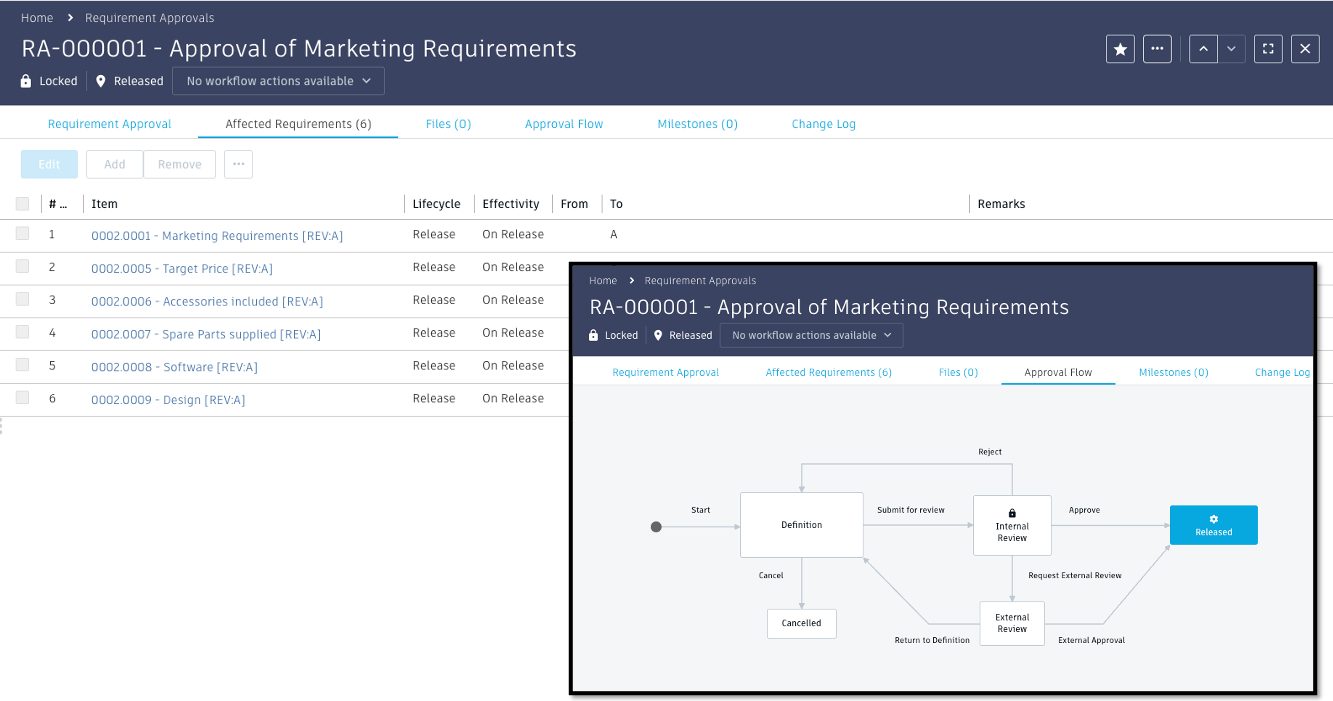This screenshot has width=1333, height=701.
Task: Open 0002.0005 - Target Price item link
Action: pyautogui.click(x=181, y=268)
